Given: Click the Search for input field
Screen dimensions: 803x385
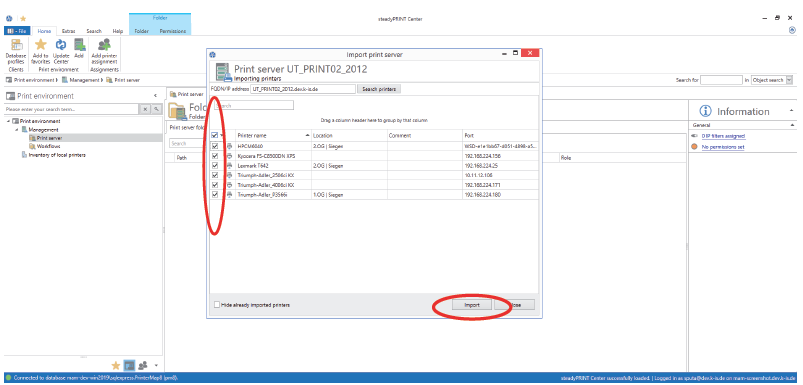Looking at the screenshot, I should pos(721,80).
